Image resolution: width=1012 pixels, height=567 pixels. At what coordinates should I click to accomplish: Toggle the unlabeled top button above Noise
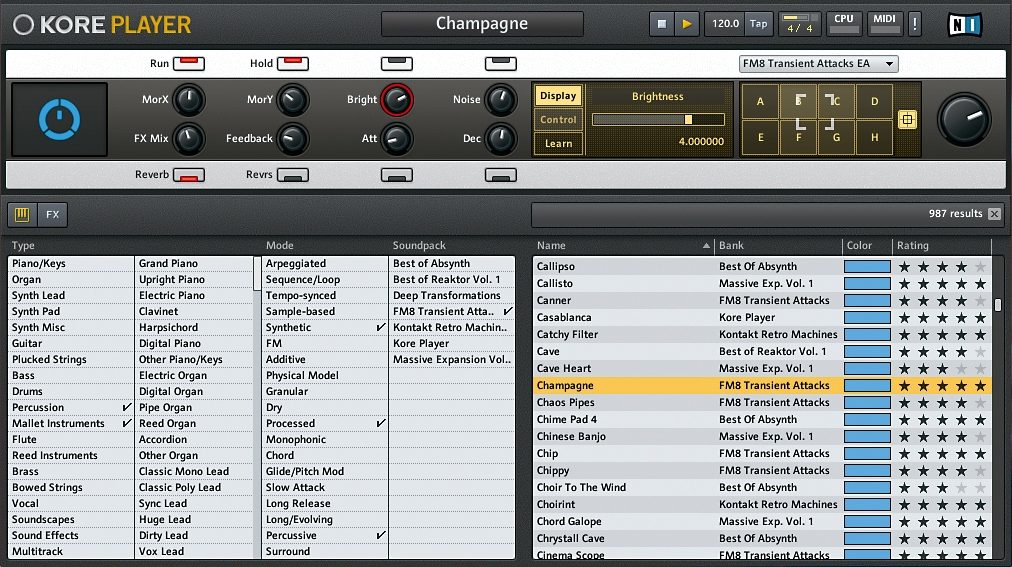(x=501, y=63)
